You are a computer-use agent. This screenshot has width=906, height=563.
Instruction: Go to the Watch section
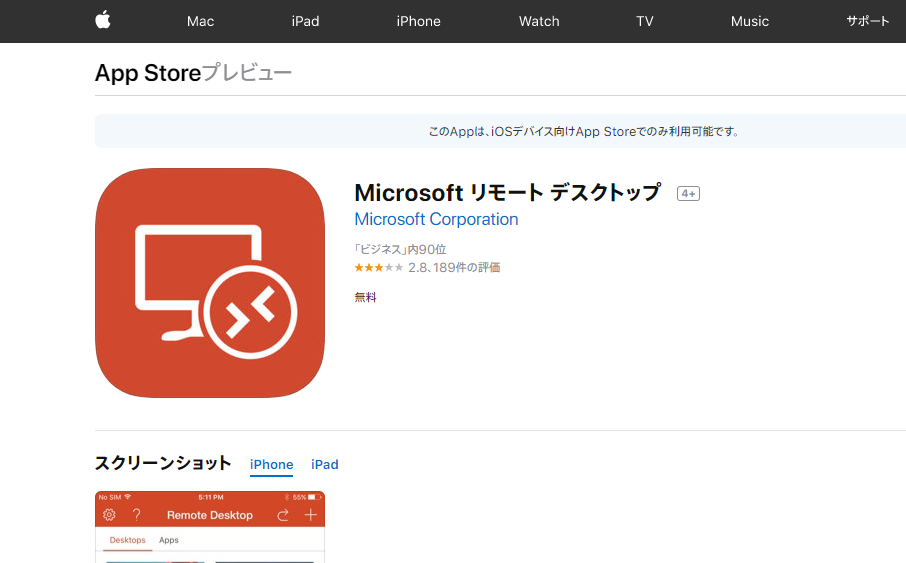click(539, 21)
